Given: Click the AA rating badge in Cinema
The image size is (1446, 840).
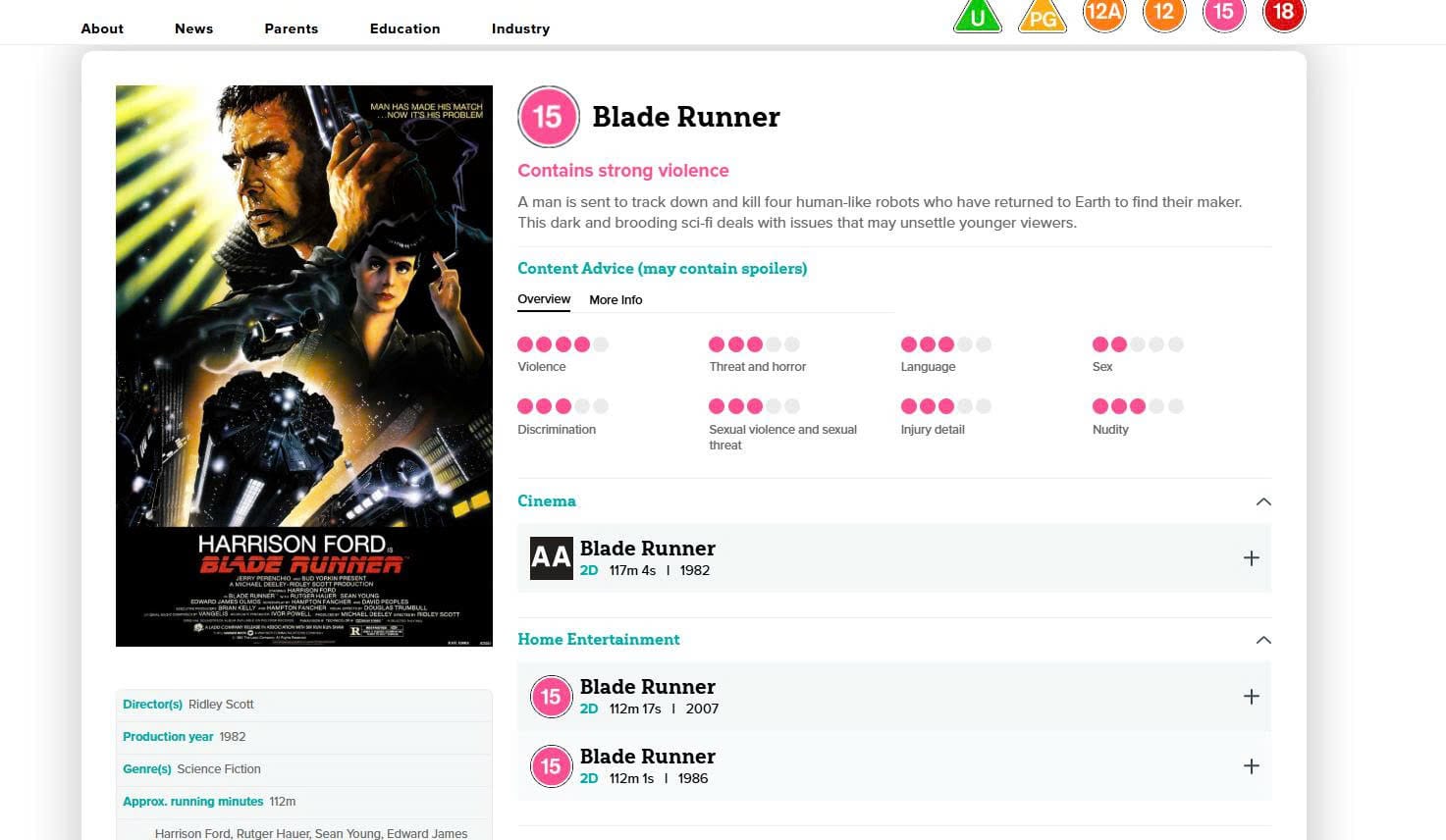Looking at the screenshot, I should pos(551,557).
